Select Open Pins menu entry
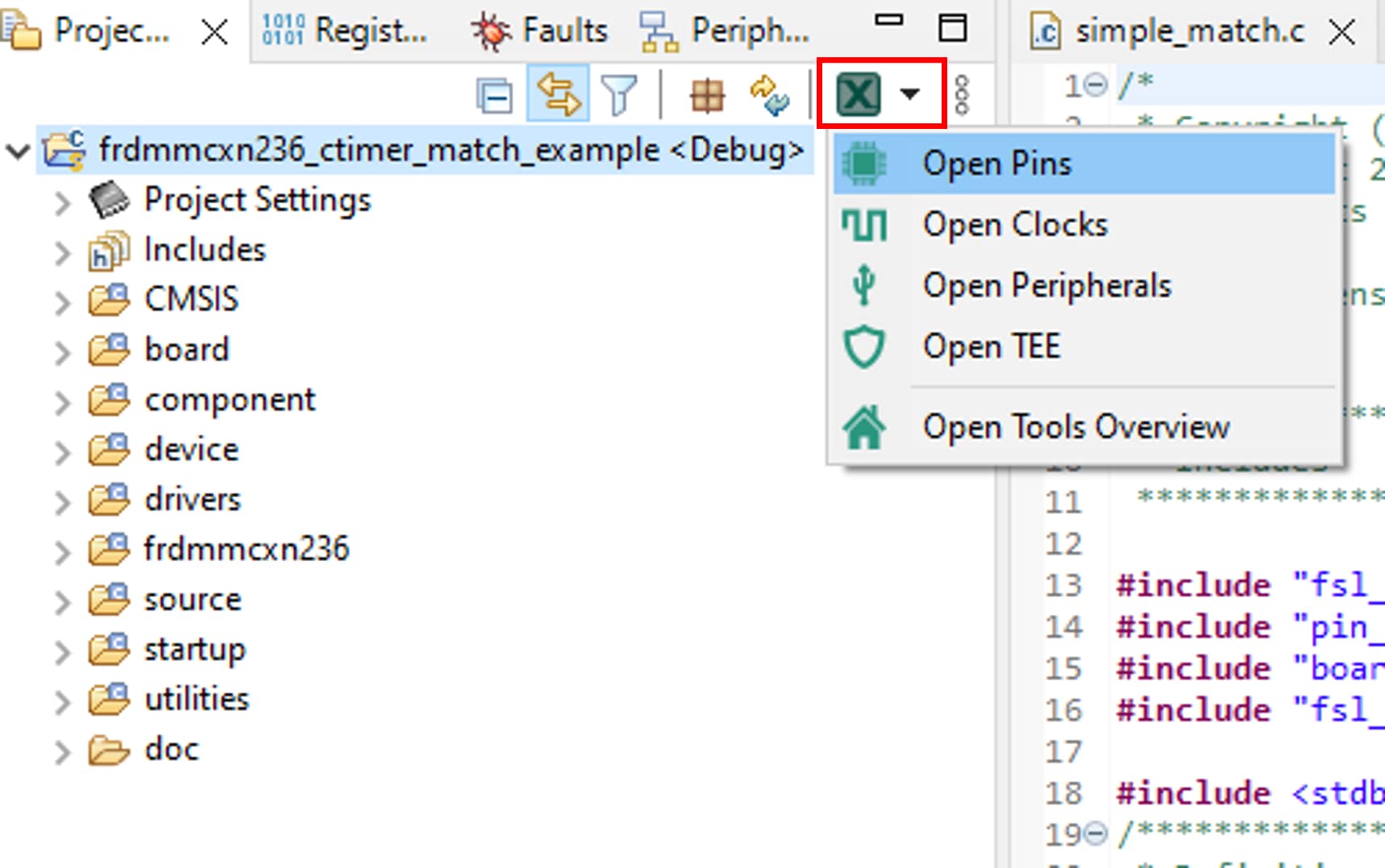This screenshot has width=1385, height=868. (996, 164)
